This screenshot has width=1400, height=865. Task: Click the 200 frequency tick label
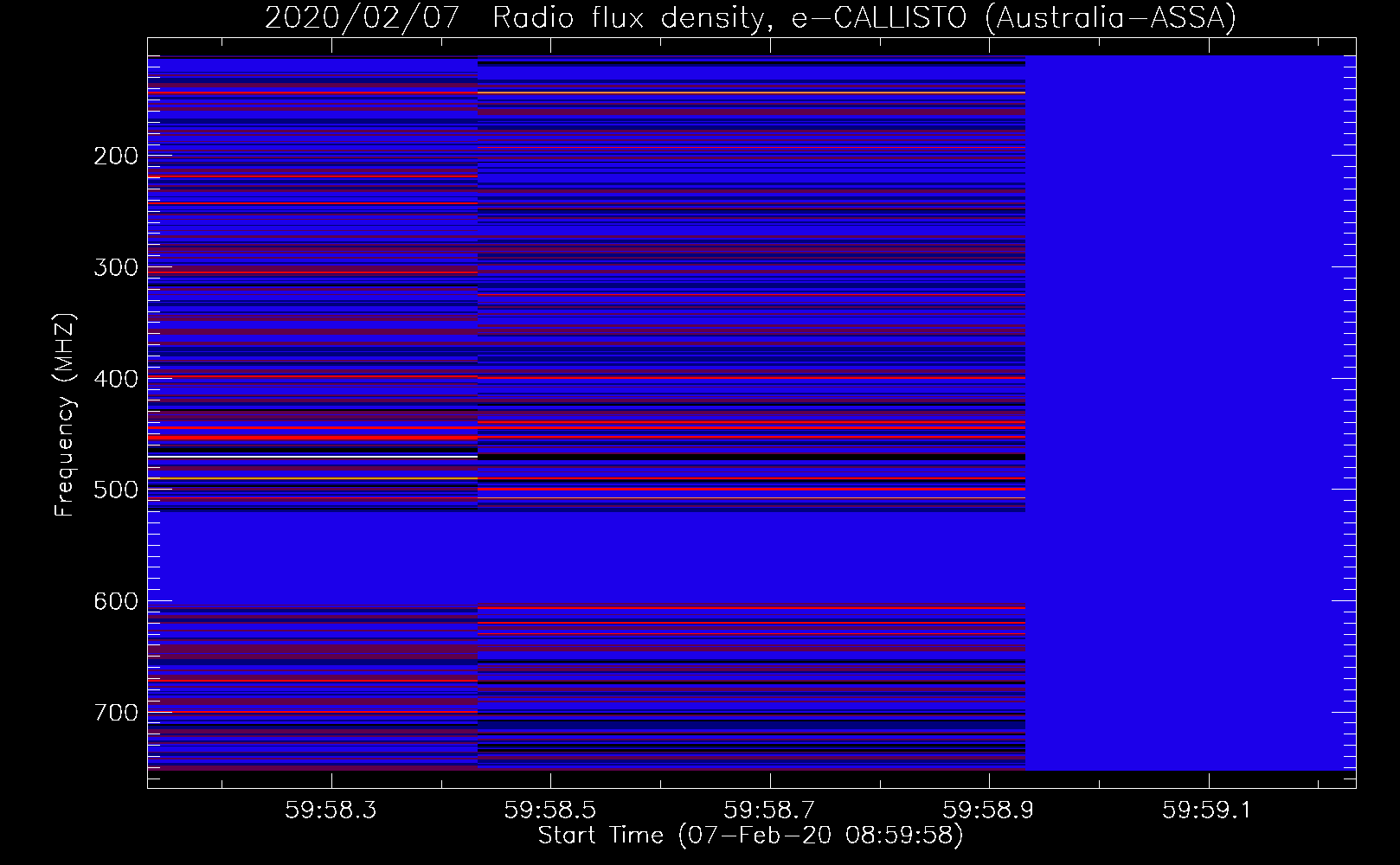coord(116,156)
